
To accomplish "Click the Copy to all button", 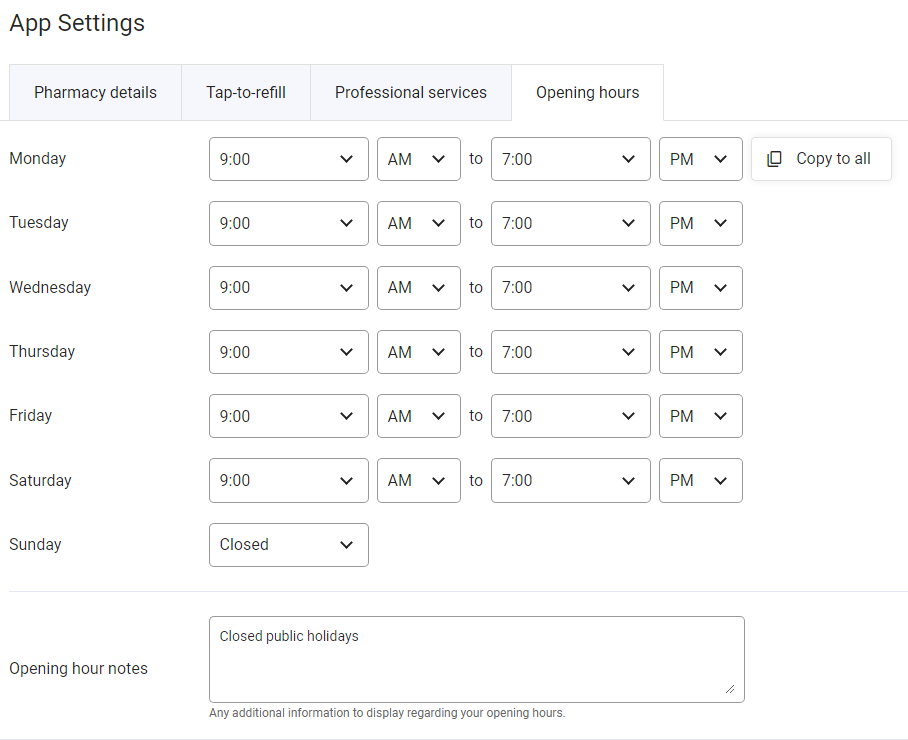I will (821, 159).
